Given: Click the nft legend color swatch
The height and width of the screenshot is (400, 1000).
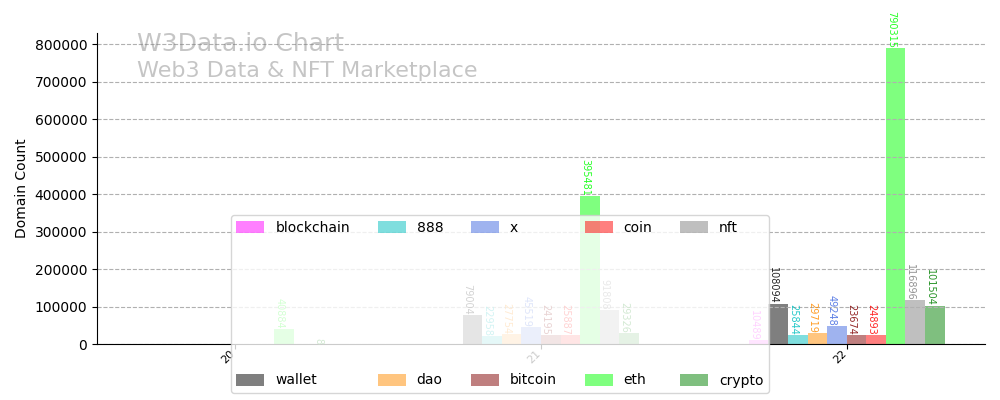Looking at the screenshot, I should pyautogui.click(x=694, y=228).
